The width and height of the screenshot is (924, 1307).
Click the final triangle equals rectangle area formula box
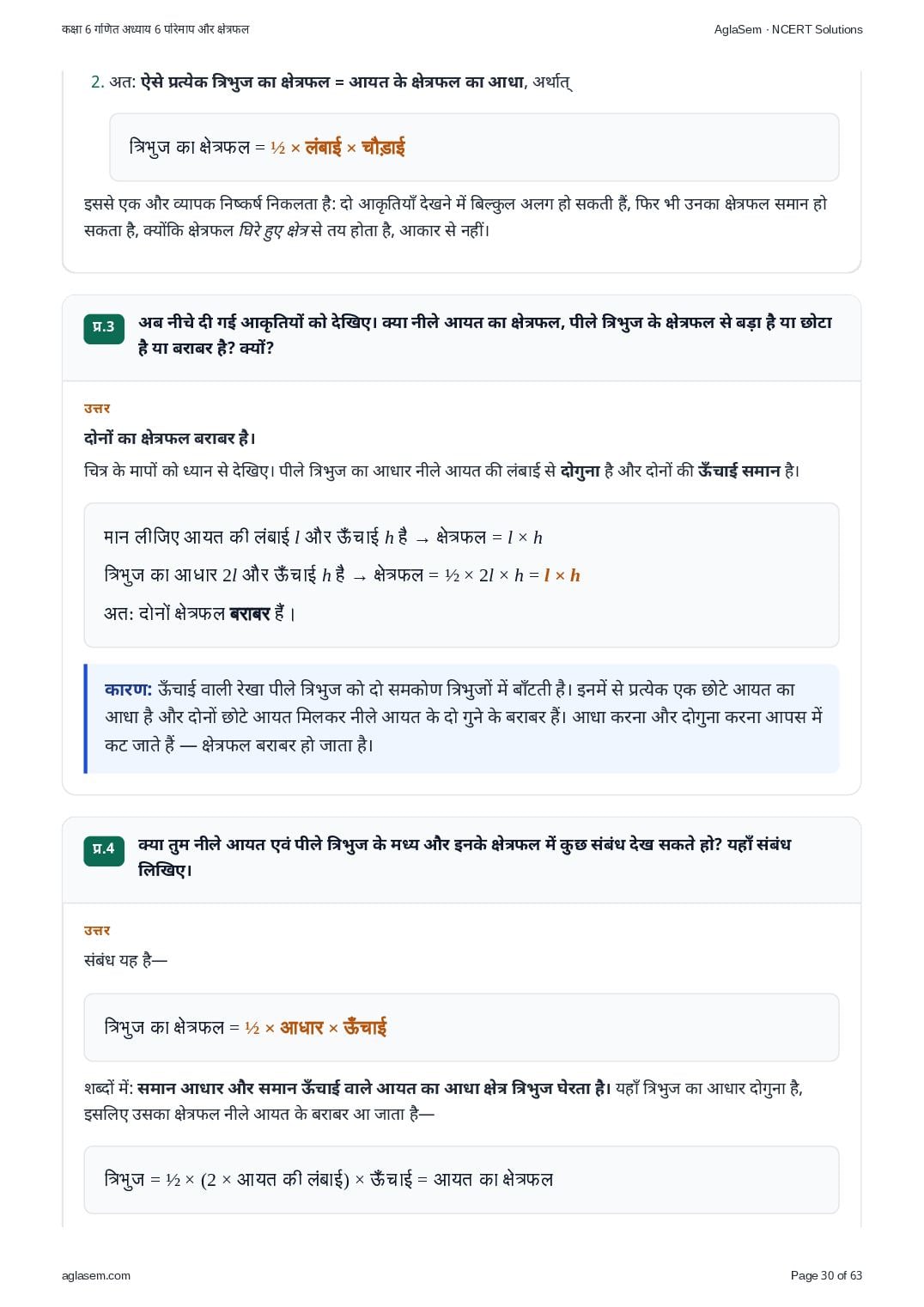click(x=461, y=1179)
